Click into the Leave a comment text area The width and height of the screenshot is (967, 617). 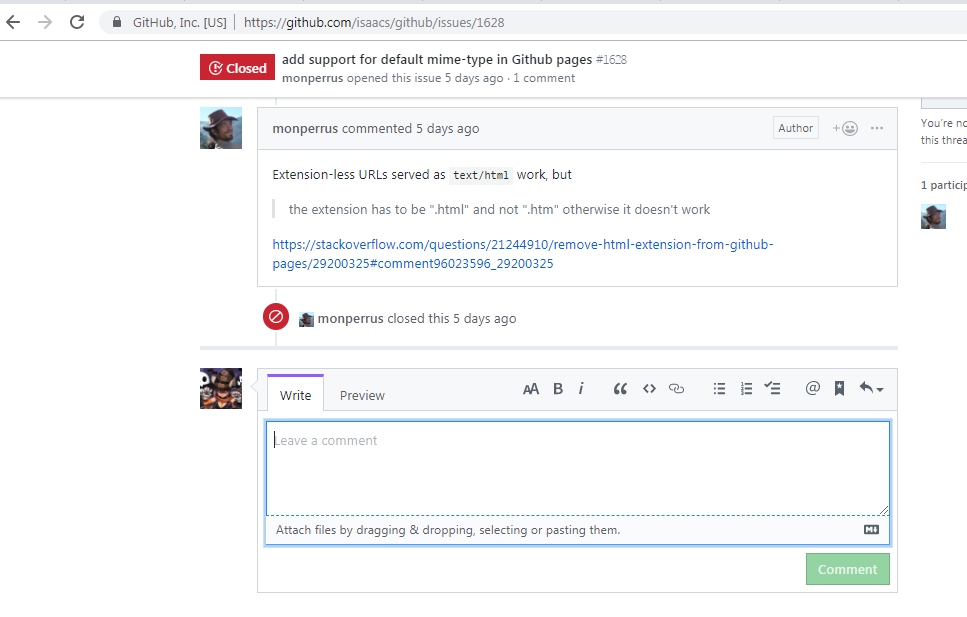tap(578, 468)
